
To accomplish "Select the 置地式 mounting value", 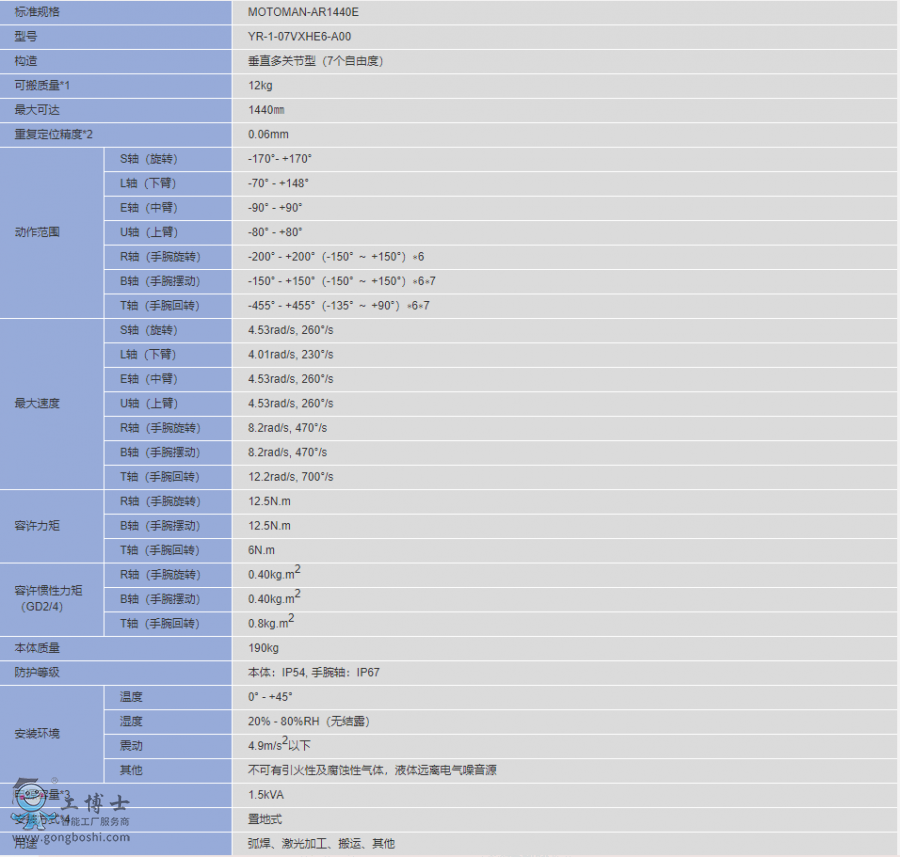I will [x=265, y=819].
